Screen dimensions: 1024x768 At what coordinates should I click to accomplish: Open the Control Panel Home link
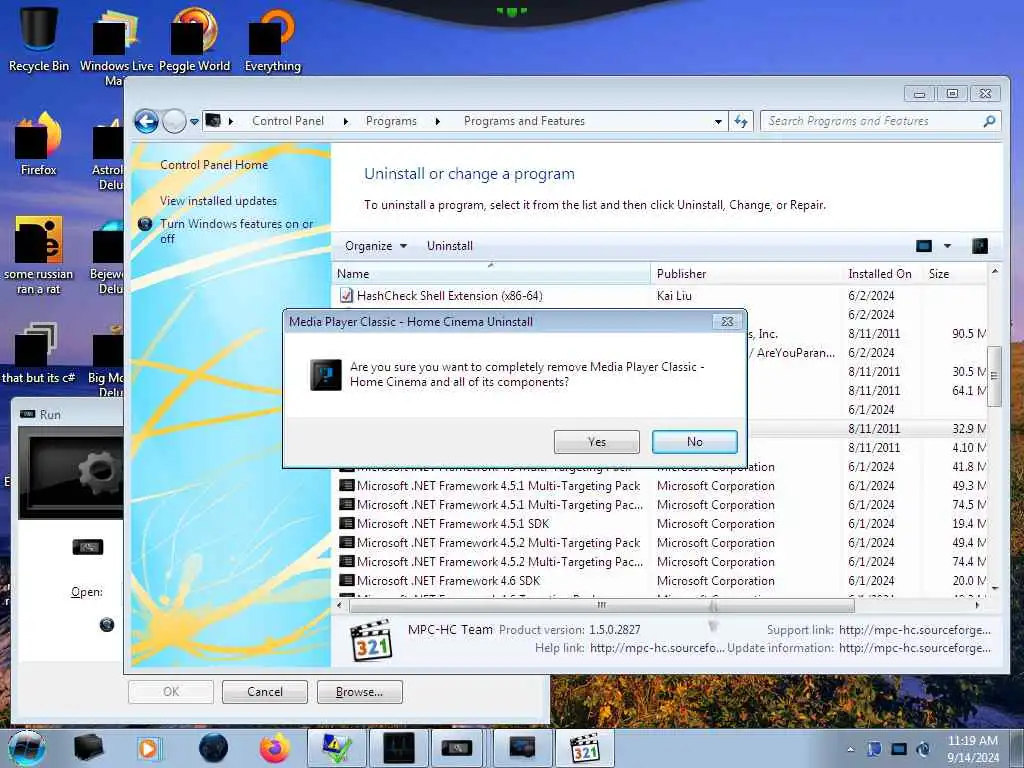214,165
